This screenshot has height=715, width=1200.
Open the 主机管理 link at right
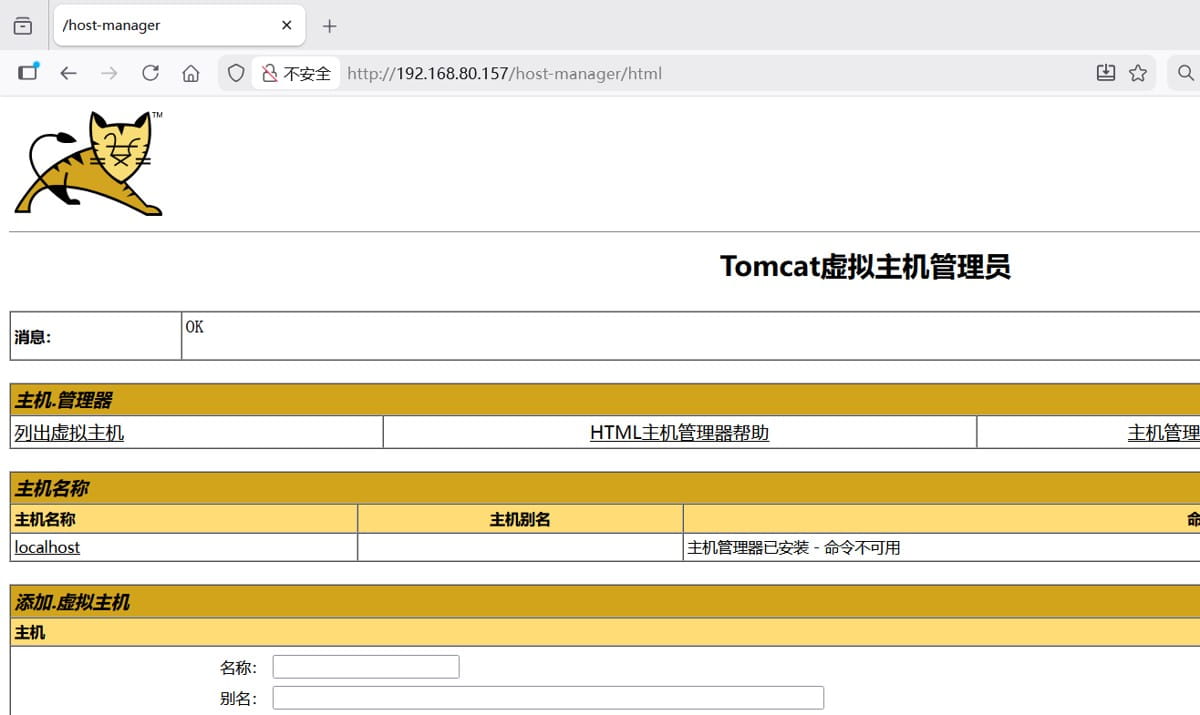pos(1164,433)
